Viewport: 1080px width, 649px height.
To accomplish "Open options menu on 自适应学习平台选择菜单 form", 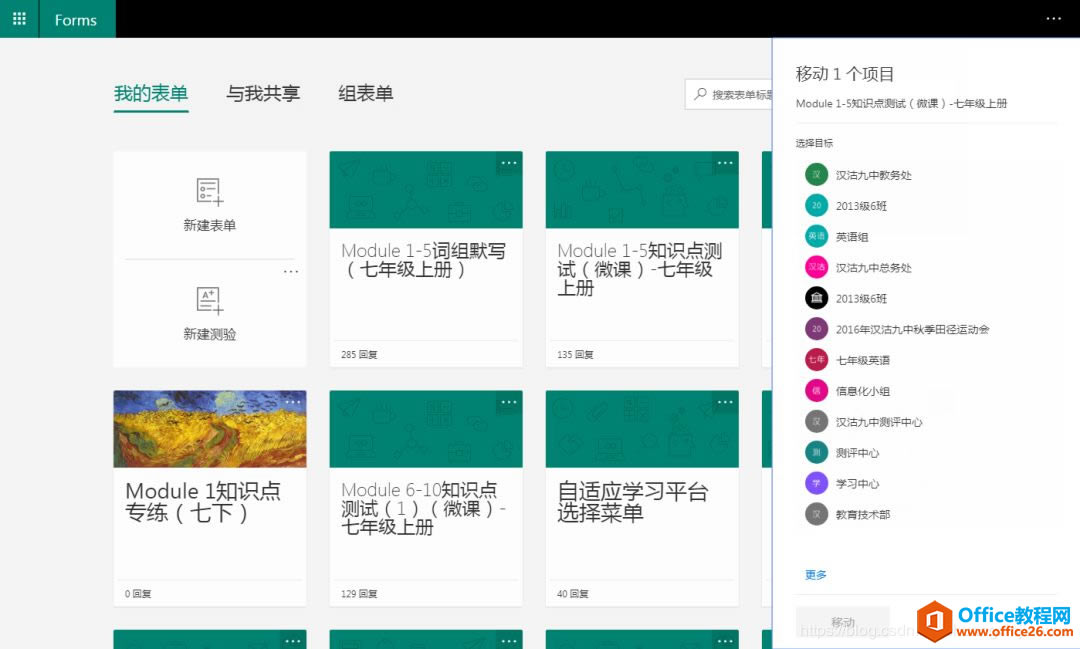I will [x=725, y=401].
